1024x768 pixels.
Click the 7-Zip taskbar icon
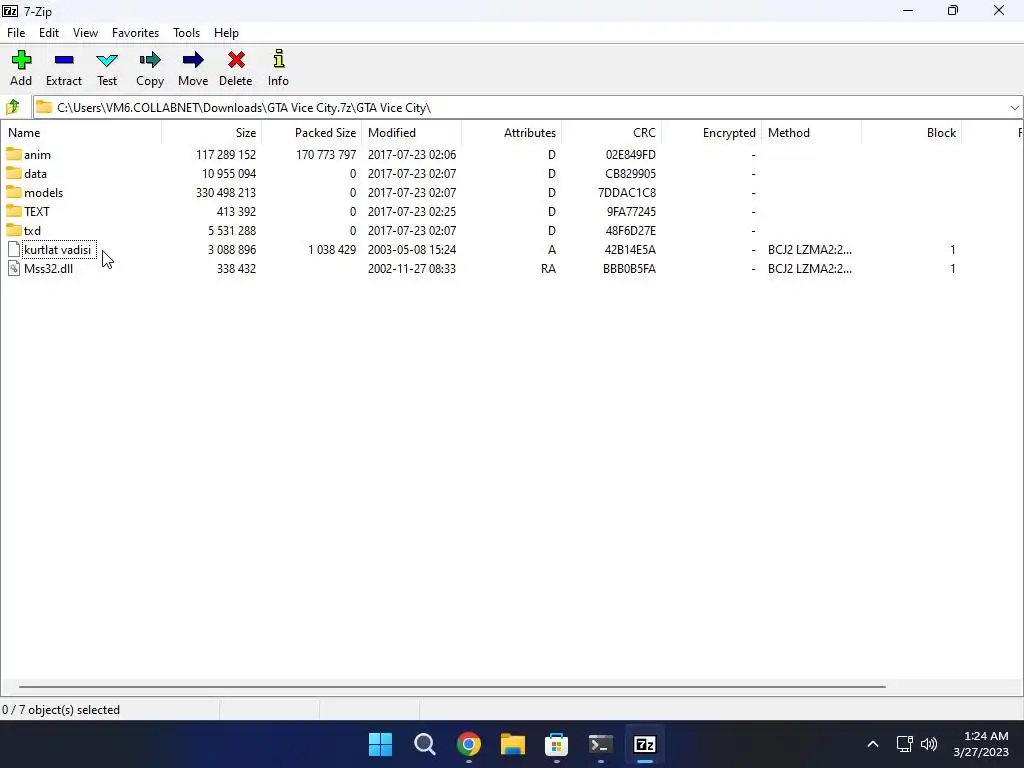pos(645,744)
